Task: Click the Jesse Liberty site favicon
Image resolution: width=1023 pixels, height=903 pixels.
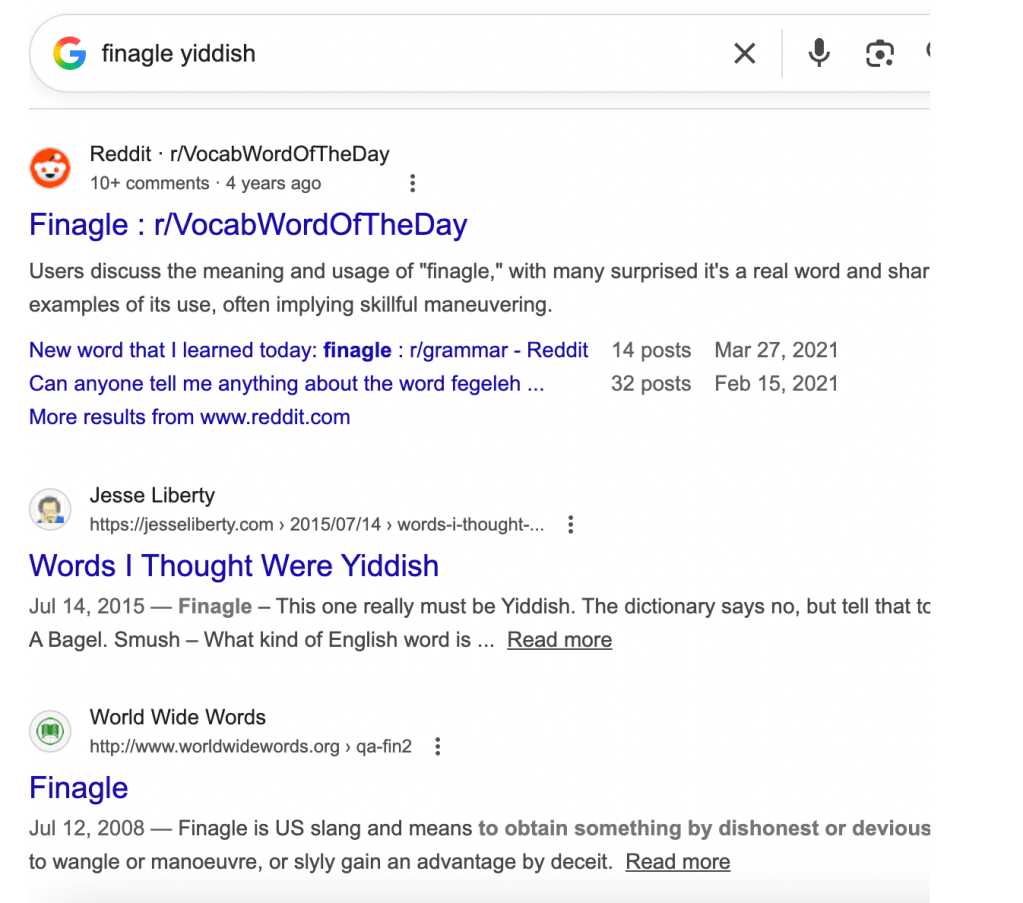Action: tap(50, 509)
